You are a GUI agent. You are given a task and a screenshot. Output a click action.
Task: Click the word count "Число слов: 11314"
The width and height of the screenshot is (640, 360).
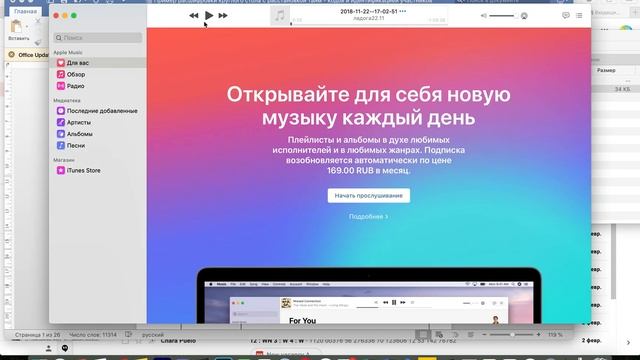pos(93,335)
